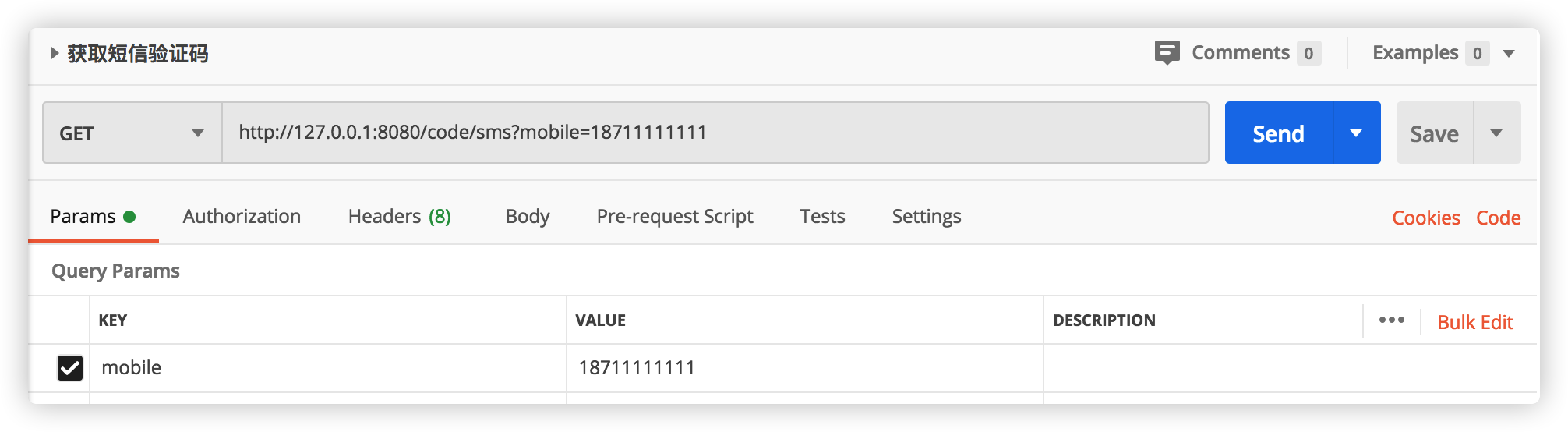This screenshot has width=1568, height=432.
Task: Select the Body tab
Action: pyautogui.click(x=528, y=217)
